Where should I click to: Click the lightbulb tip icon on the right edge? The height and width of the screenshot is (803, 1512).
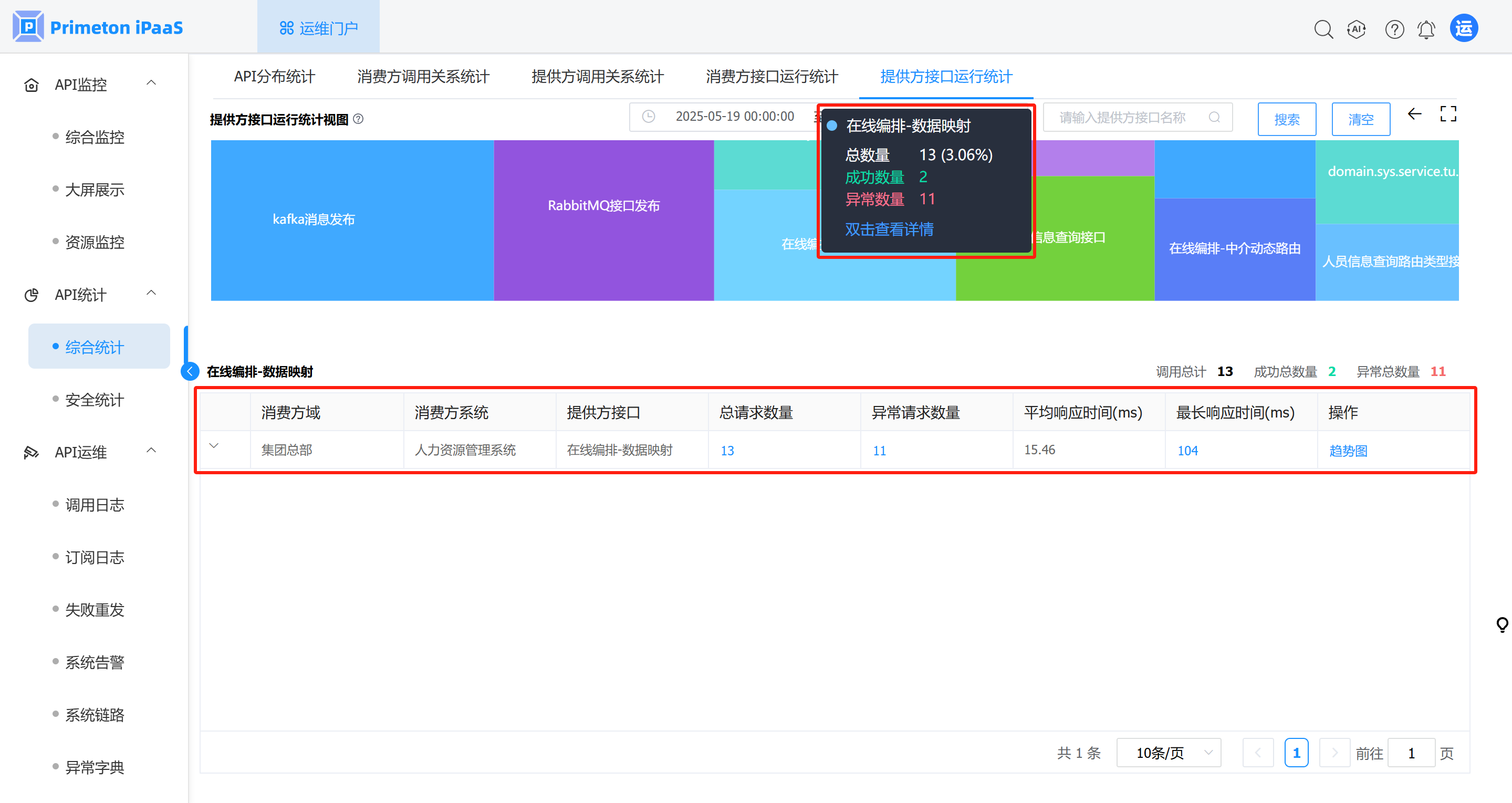point(1502,624)
